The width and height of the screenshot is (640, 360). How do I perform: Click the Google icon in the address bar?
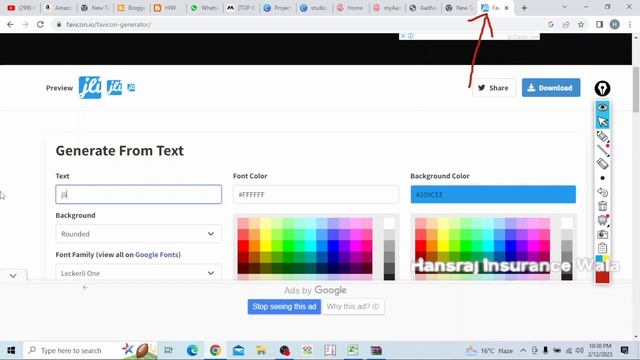coord(551,24)
